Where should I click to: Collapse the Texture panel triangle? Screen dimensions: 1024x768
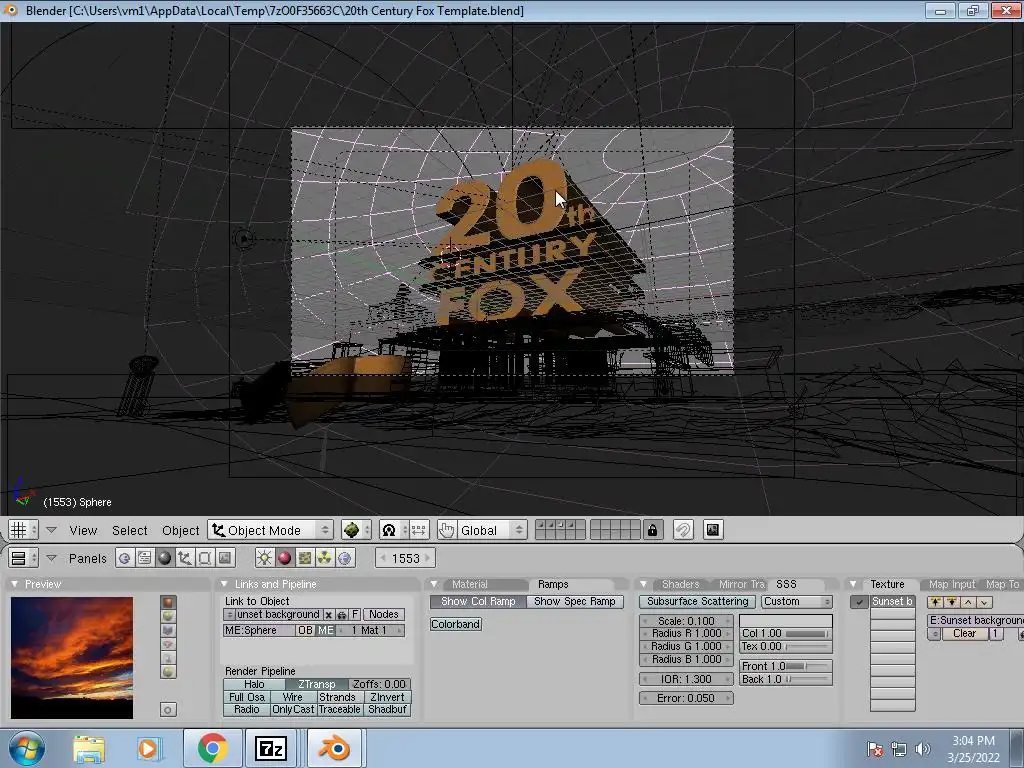(x=853, y=584)
